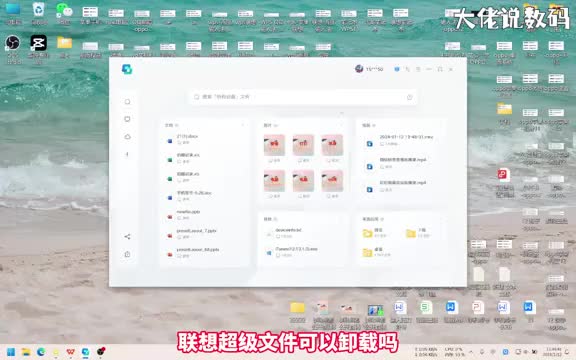The image size is (576, 360).
Task: Open the pptx file ending in _68.pptx
Action: click(x=205, y=252)
